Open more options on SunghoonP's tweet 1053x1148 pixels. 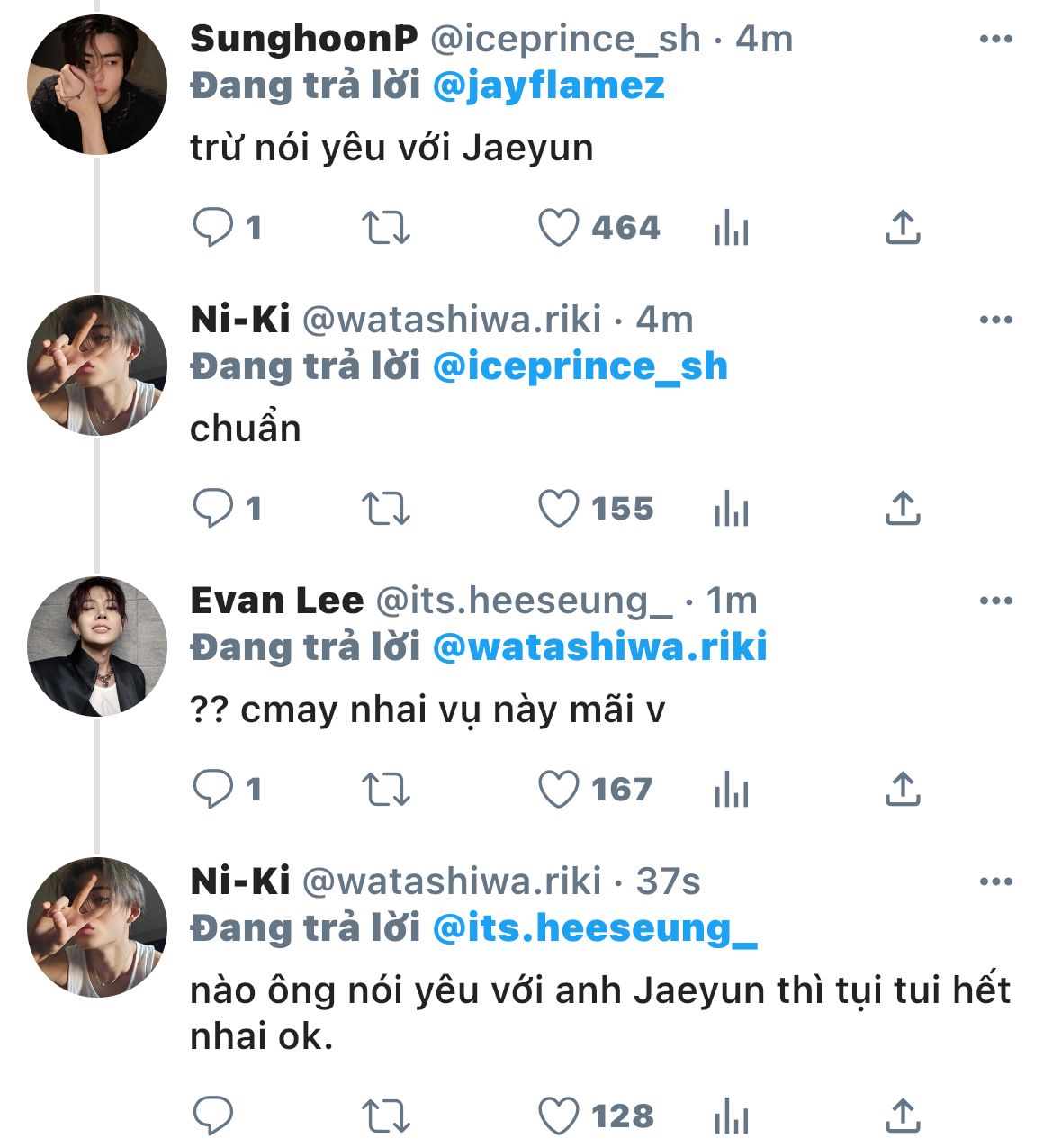coord(995,39)
